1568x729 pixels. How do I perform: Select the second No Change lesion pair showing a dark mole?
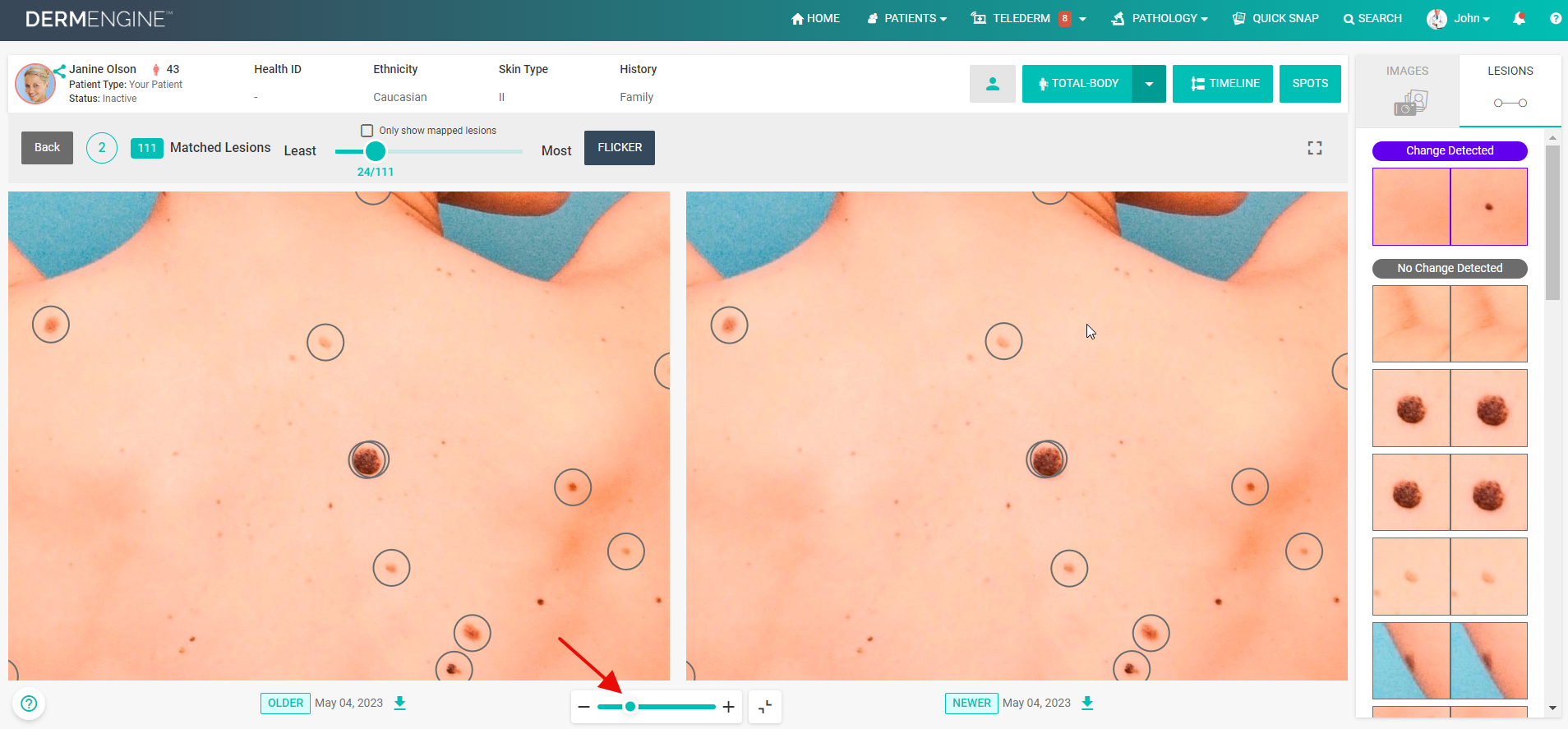1450,408
